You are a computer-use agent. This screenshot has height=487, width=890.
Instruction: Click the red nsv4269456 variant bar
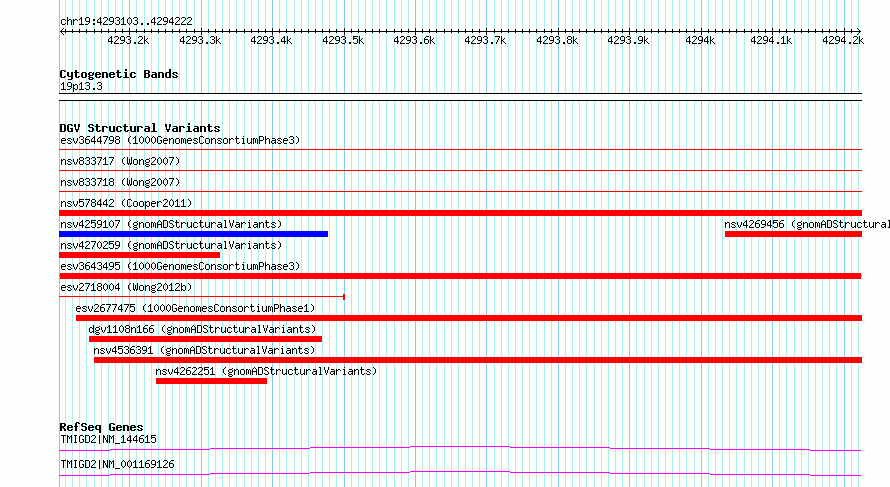point(794,234)
